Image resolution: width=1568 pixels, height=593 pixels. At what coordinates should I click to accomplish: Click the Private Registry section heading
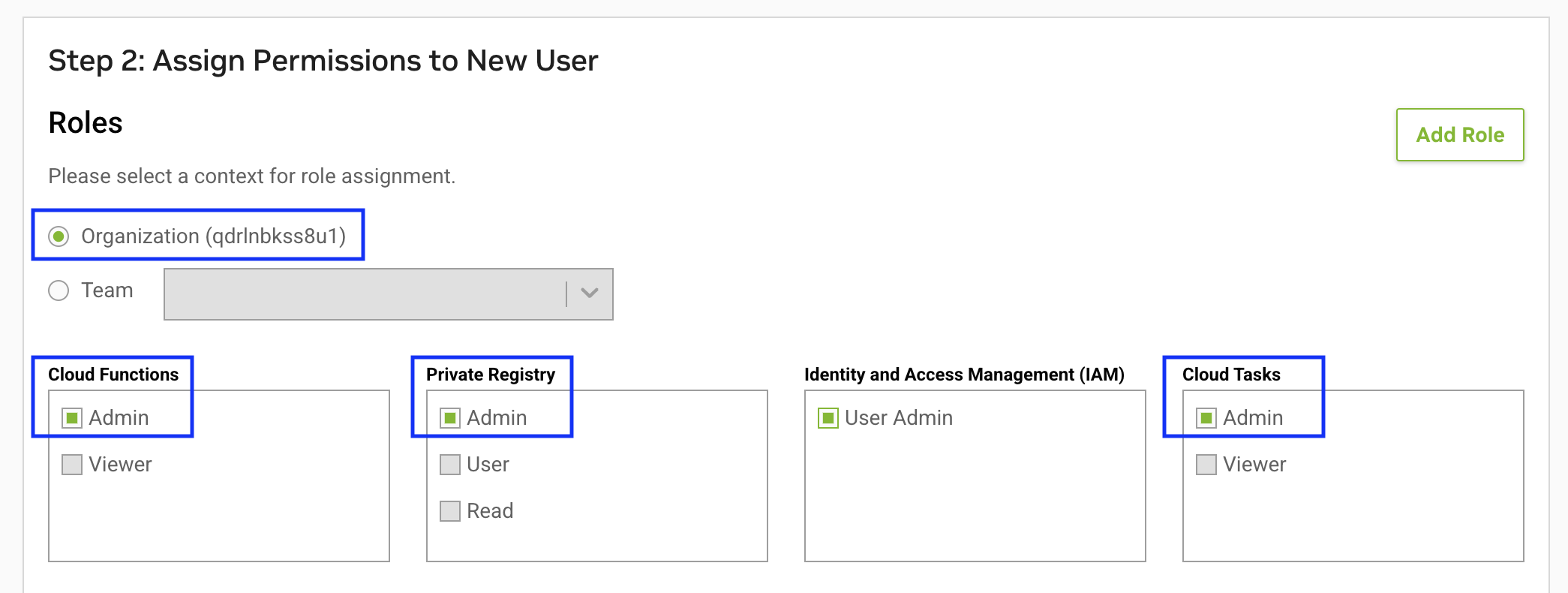(x=491, y=375)
